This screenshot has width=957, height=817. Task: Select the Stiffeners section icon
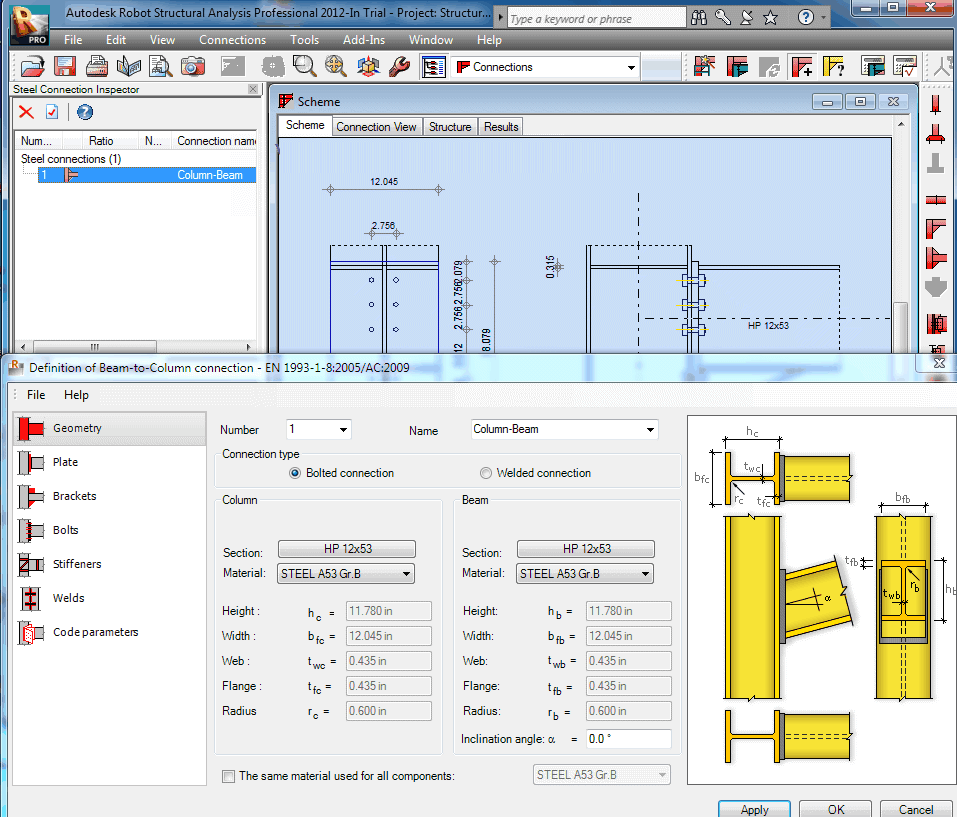tap(31, 564)
